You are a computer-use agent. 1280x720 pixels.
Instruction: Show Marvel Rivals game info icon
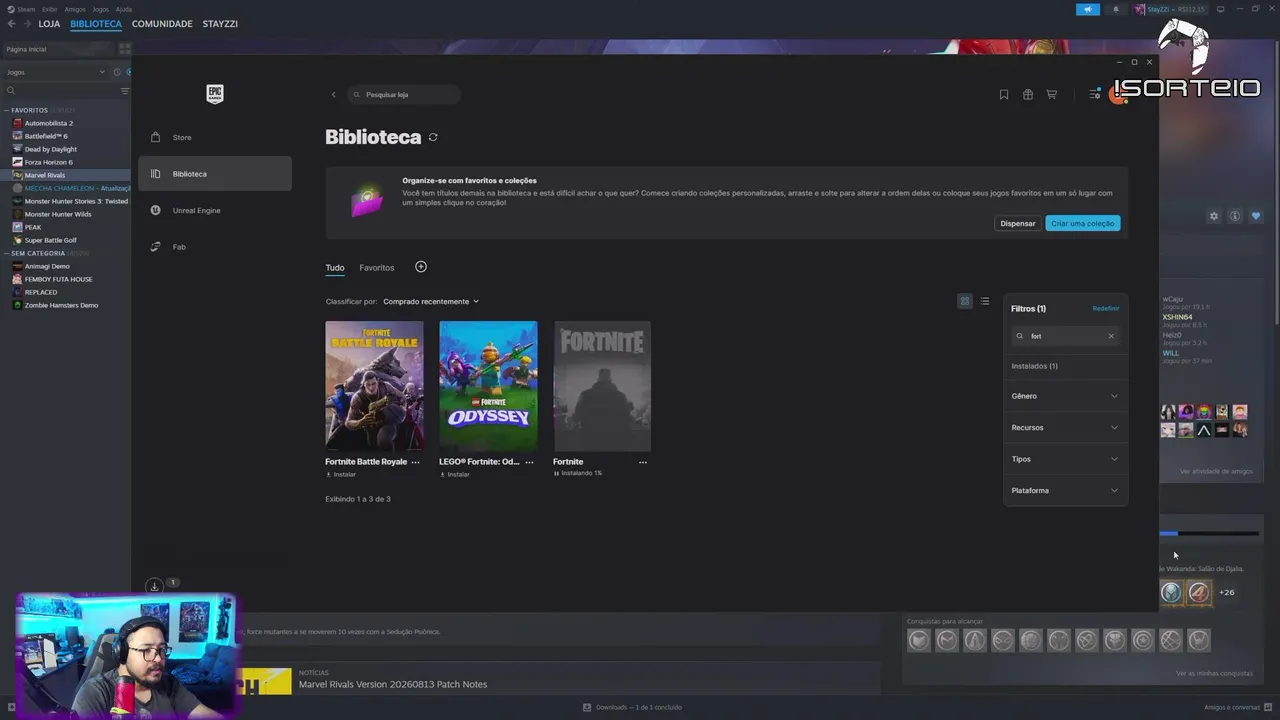[x=1235, y=216]
